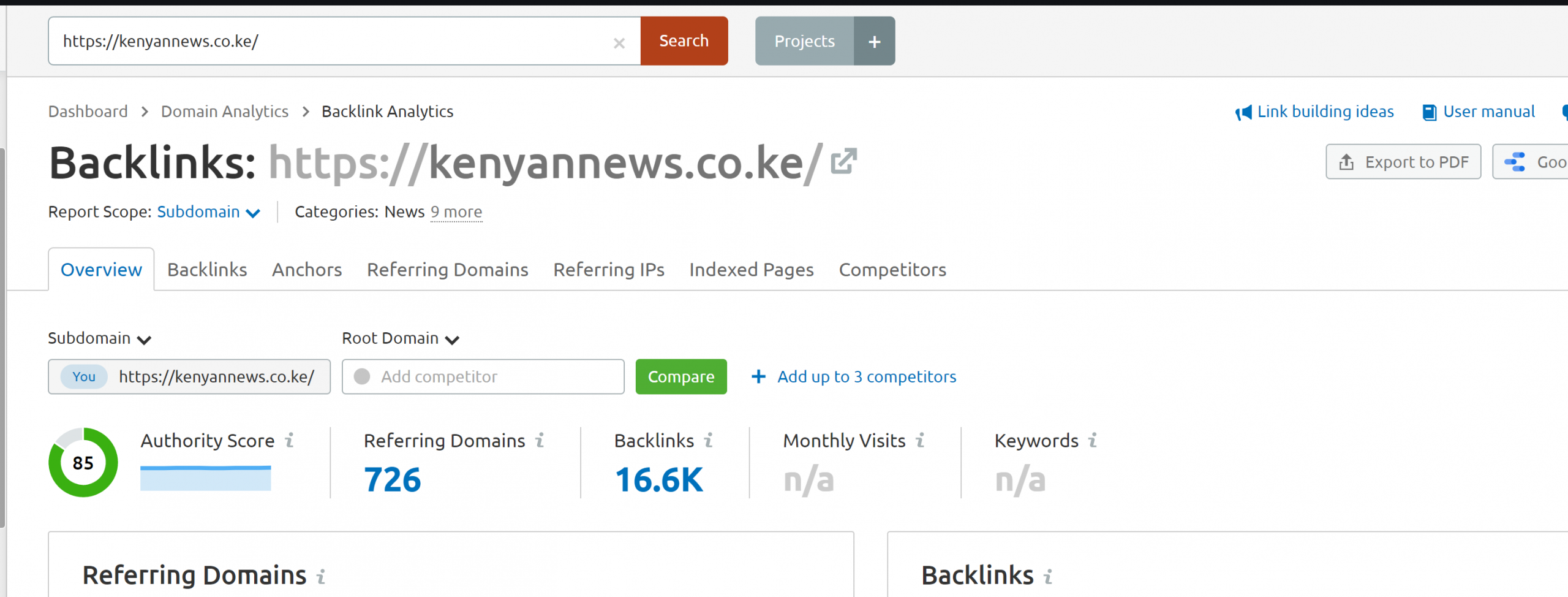Switch to the Anchors tab

coord(307,270)
